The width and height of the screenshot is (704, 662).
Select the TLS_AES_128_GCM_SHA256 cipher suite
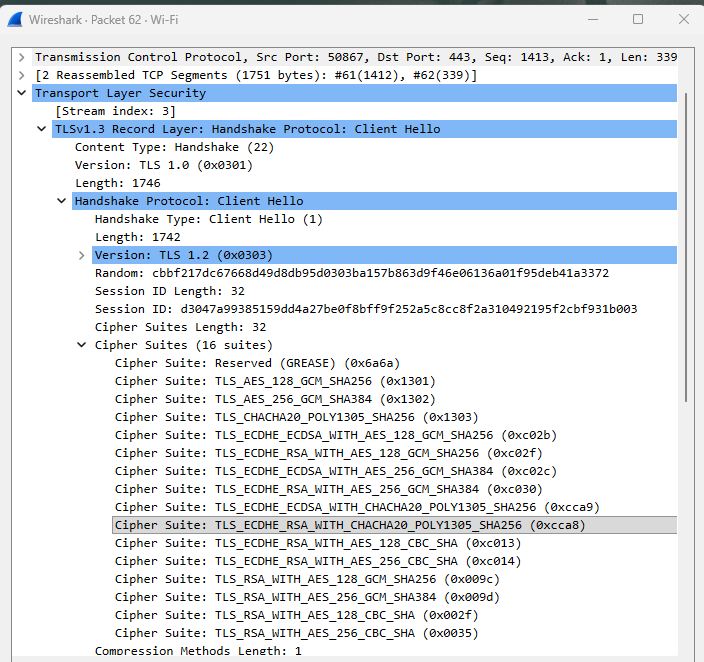tap(275, 381)
